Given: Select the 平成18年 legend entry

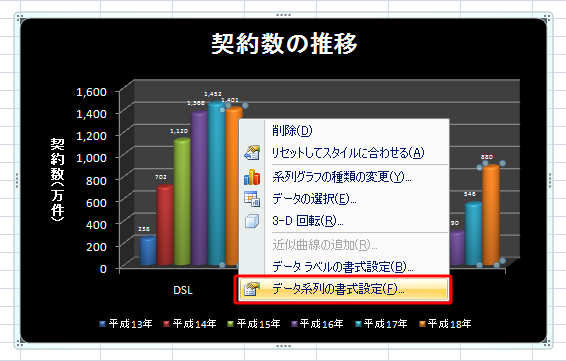Looking at the screenshot, I should click(445, 324).
